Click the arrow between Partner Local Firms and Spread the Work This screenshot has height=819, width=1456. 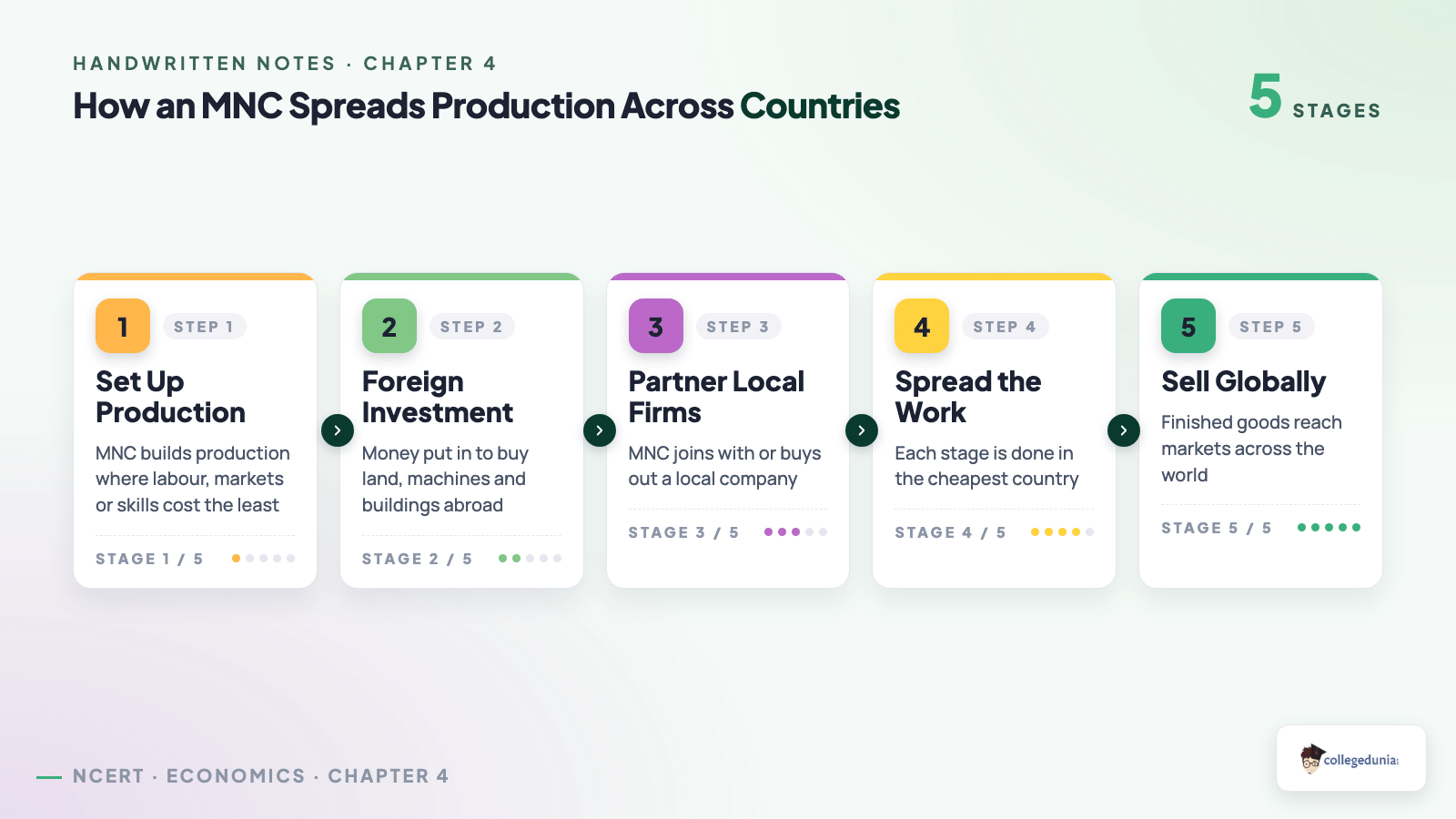pyautogui.click(x=862, y=430)
